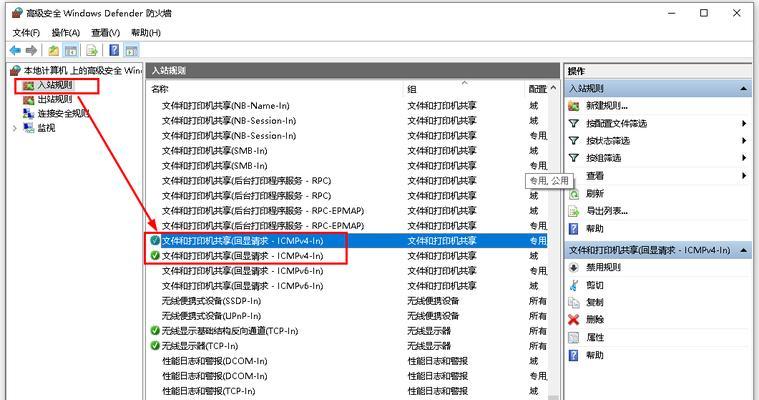
Task: Select 连接安全规则 in the tree
Action: (63, 114)
